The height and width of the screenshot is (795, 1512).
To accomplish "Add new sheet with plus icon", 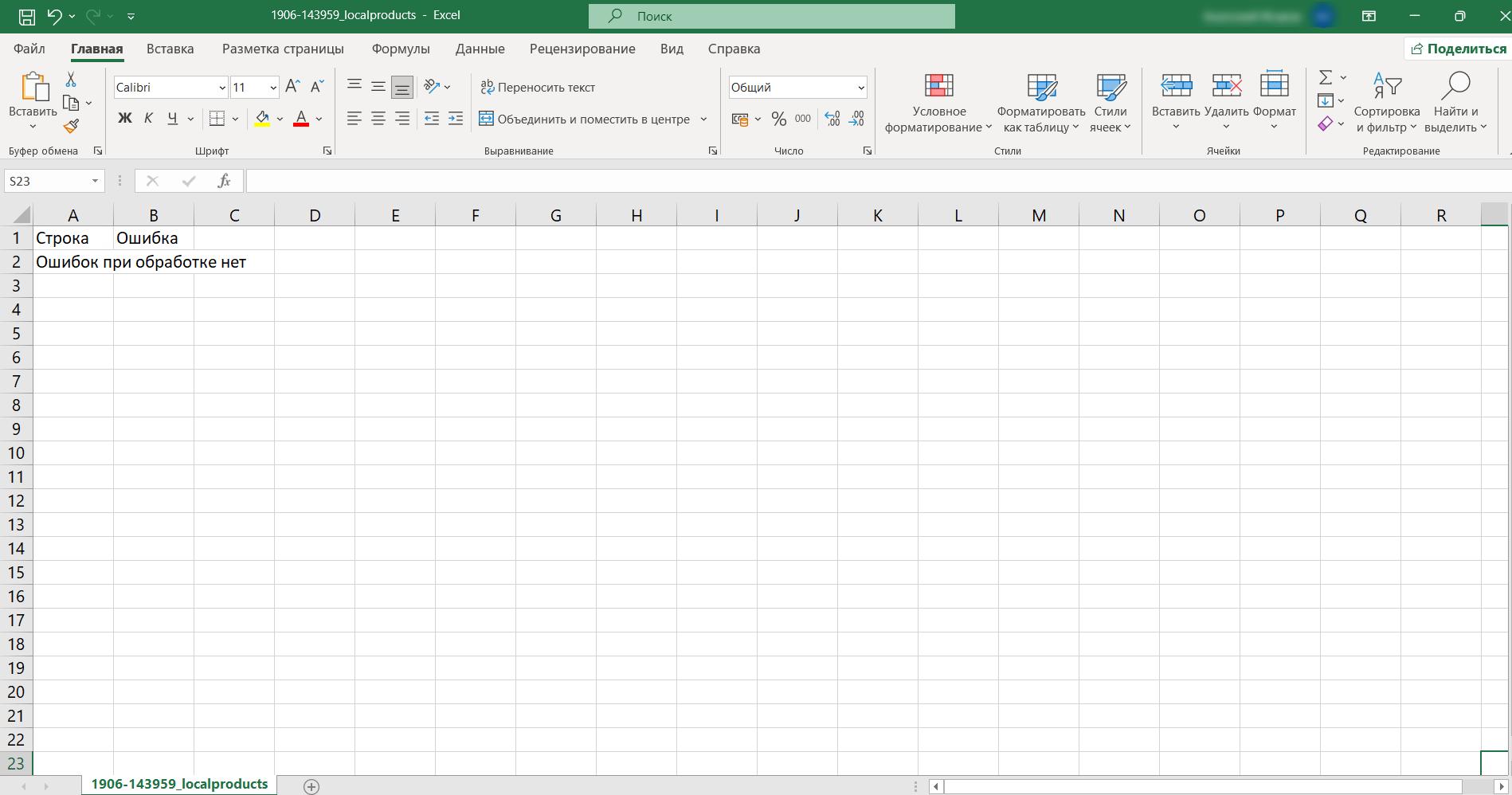I will coord(311,786).
